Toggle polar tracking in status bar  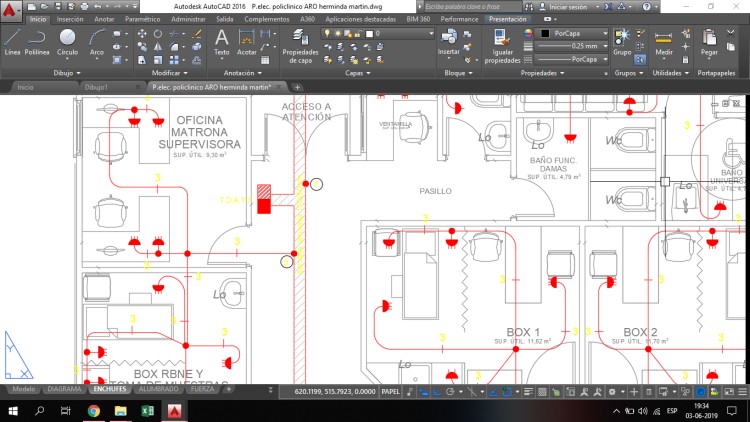click(450, 392)
